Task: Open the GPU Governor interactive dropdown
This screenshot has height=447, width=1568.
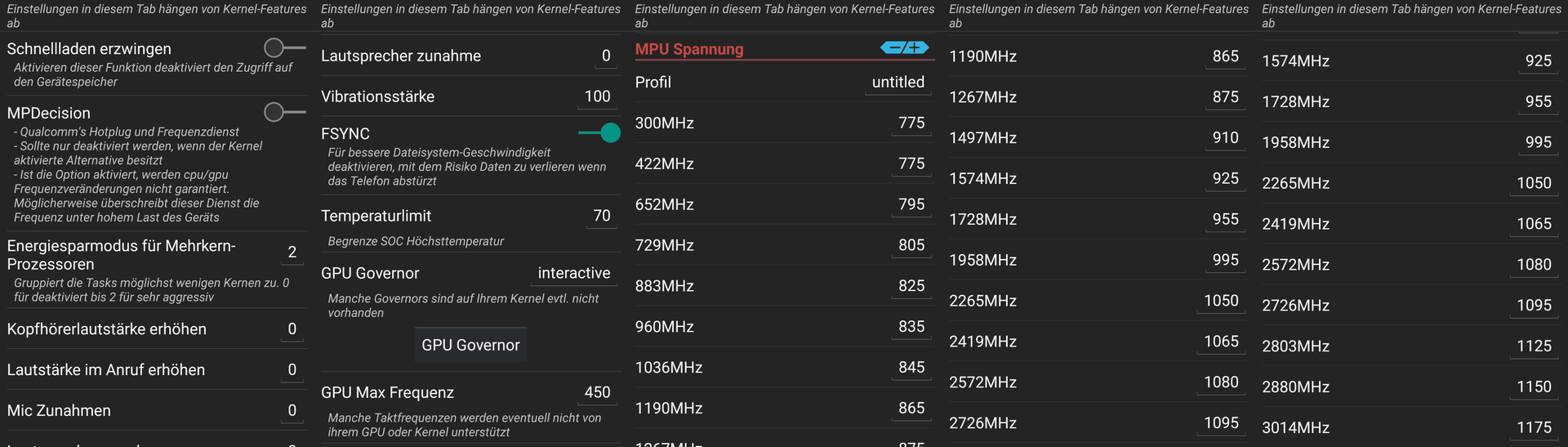Action: [573, 274]
